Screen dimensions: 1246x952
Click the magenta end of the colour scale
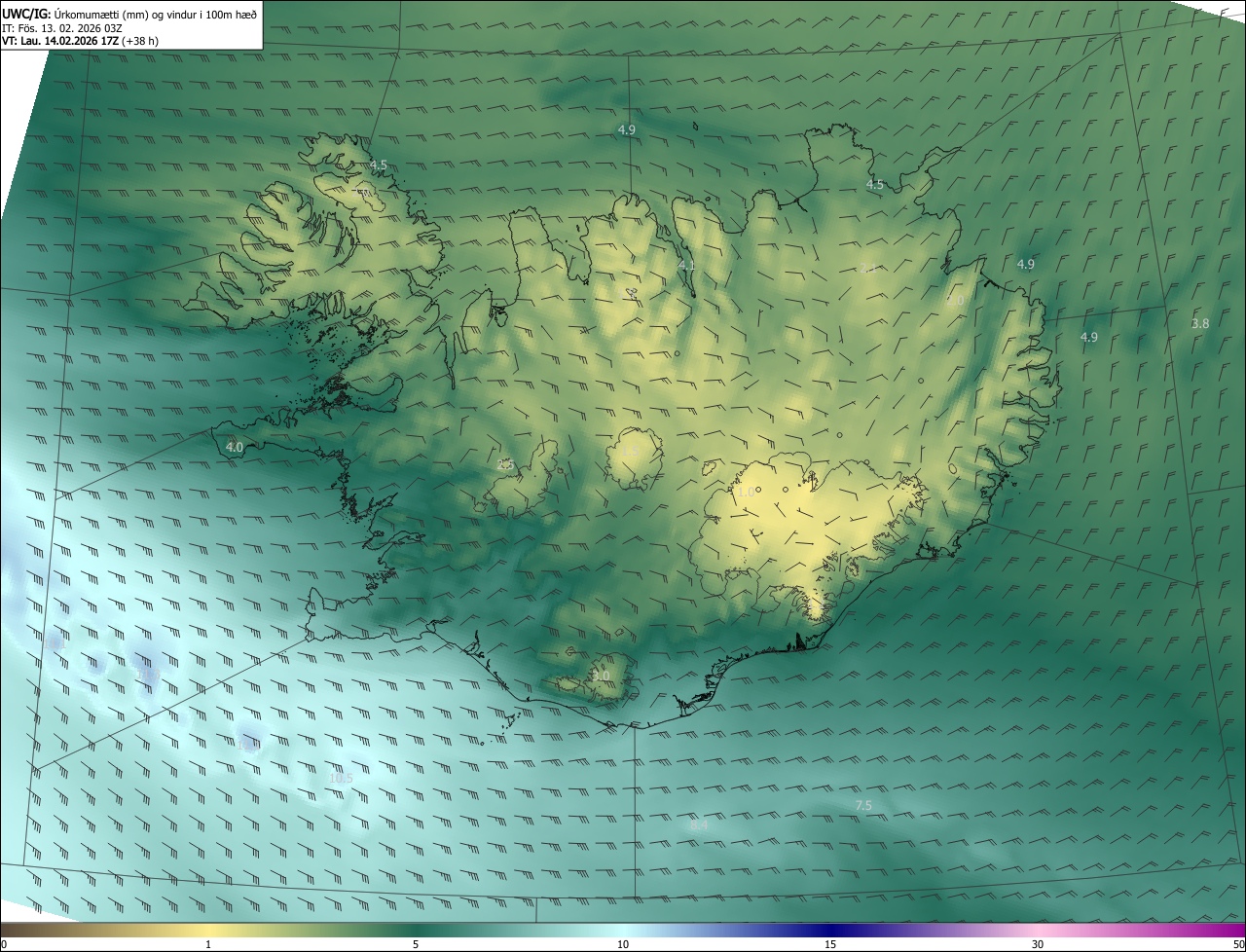tap(1227, 930)
